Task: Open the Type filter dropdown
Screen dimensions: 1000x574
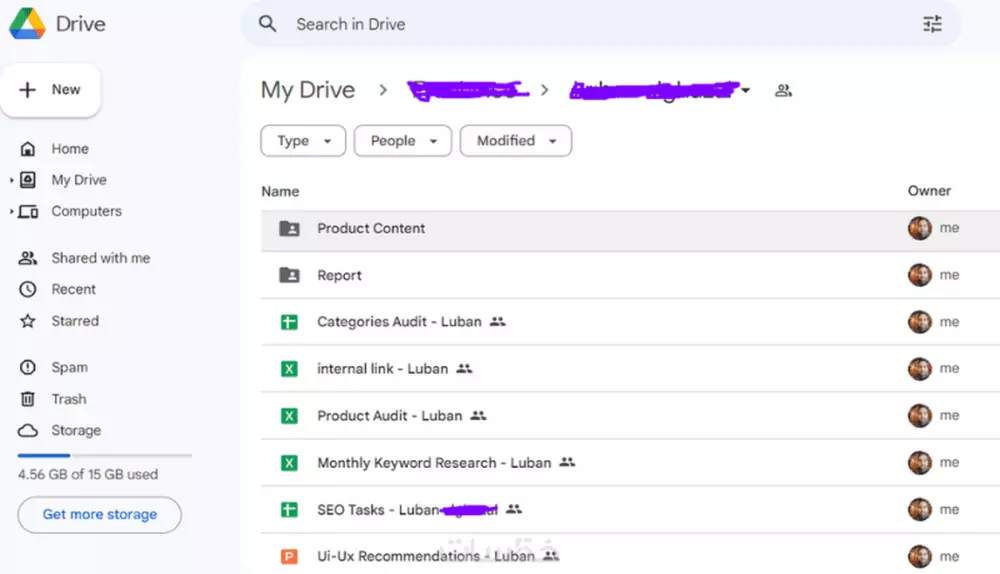Action: (x=303, y=141)
